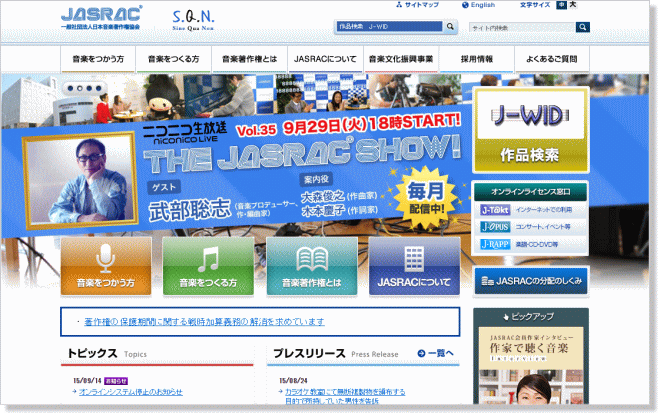658x413 pixels.
Task: Open 音楽著作権とは navigation tab
Action: tap(250, 59)
